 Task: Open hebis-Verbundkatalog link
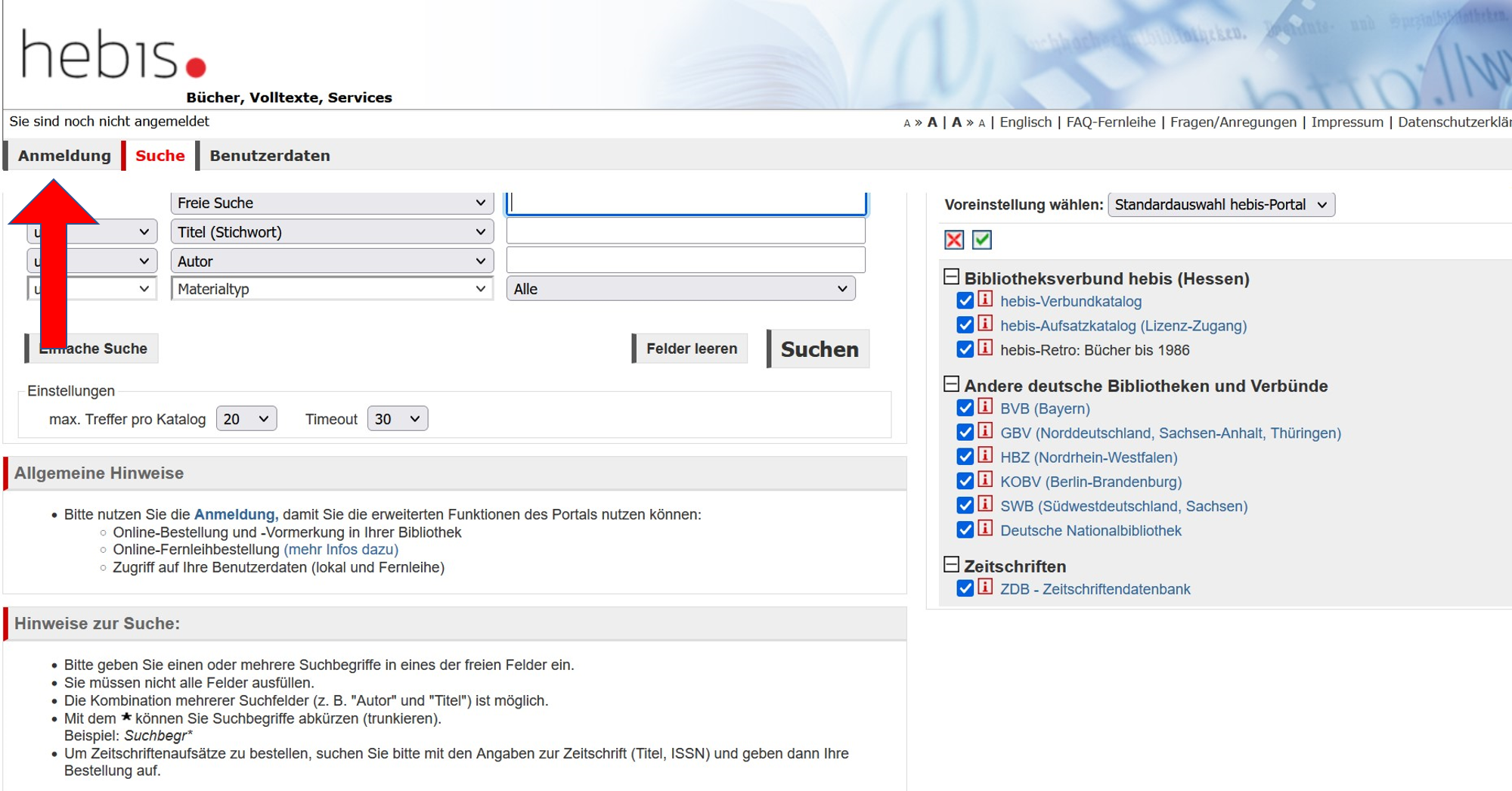pos(1070,302)
